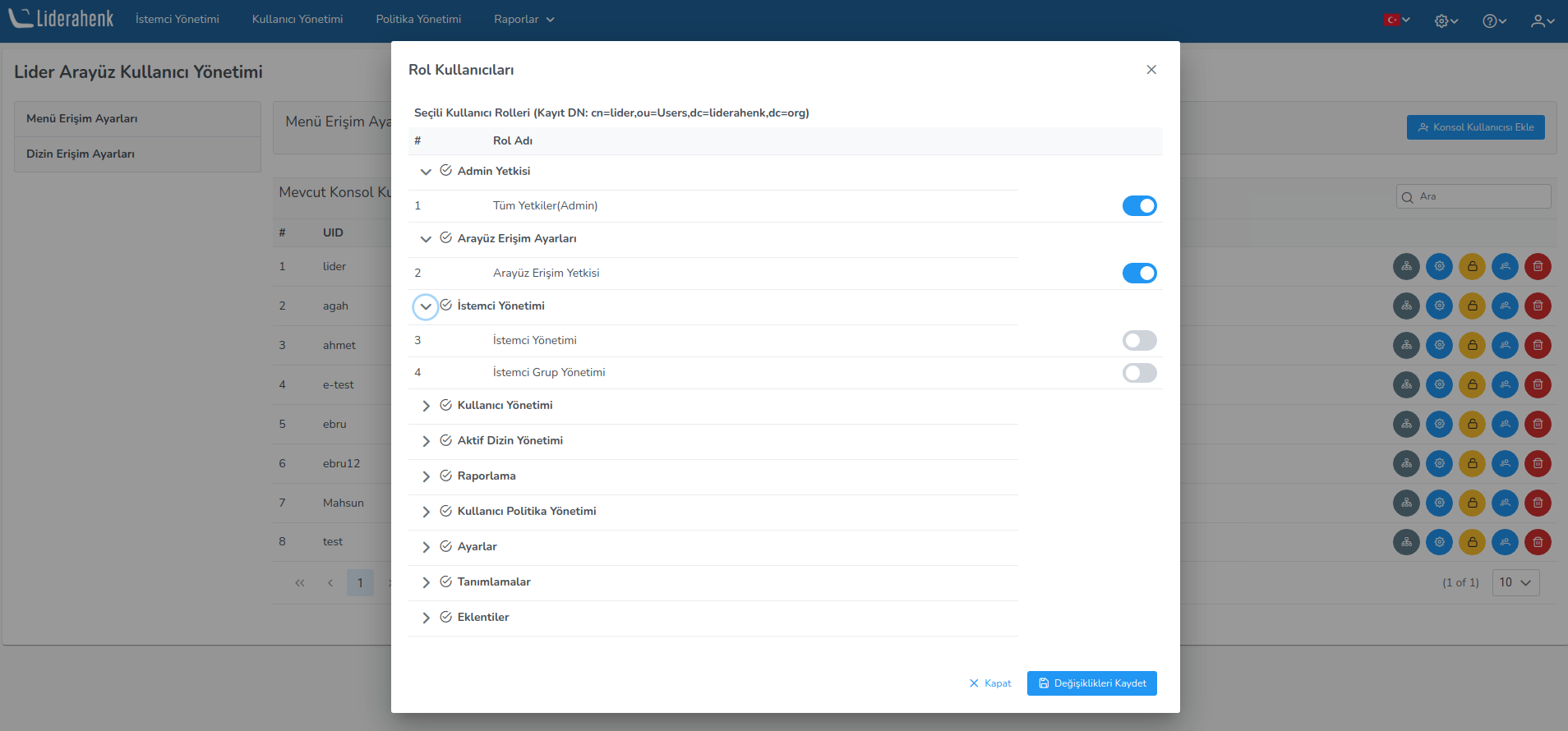
Task: Click the previous page arrow button
Action: click(x=330, y=583)
